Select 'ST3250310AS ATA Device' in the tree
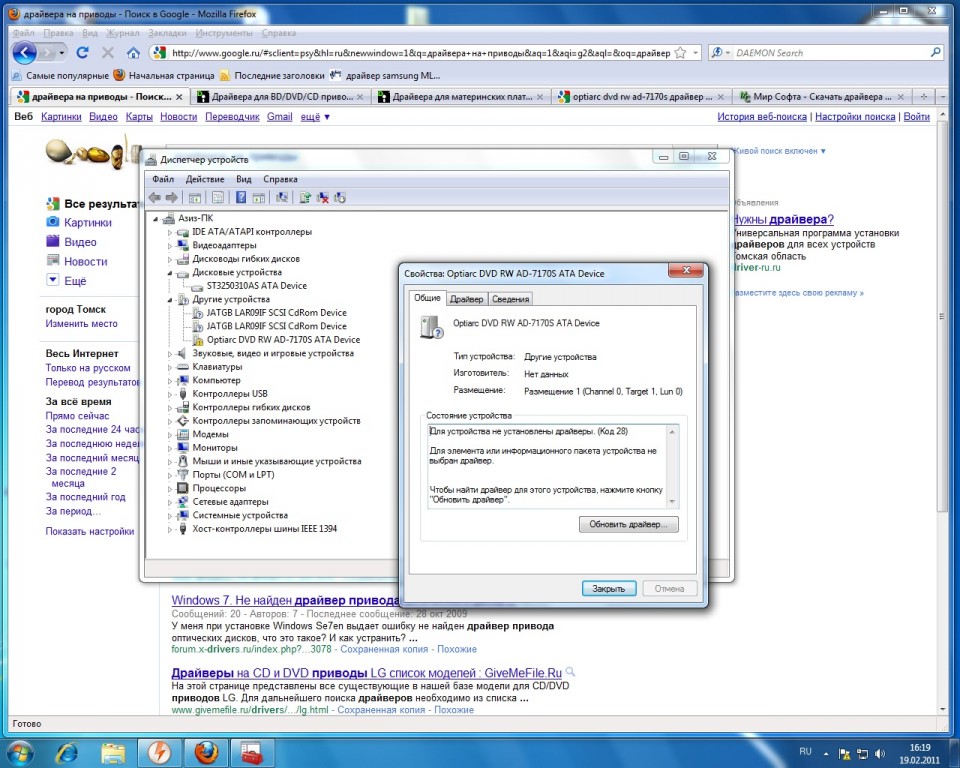960x768 pixels. [x=257, y=285]
